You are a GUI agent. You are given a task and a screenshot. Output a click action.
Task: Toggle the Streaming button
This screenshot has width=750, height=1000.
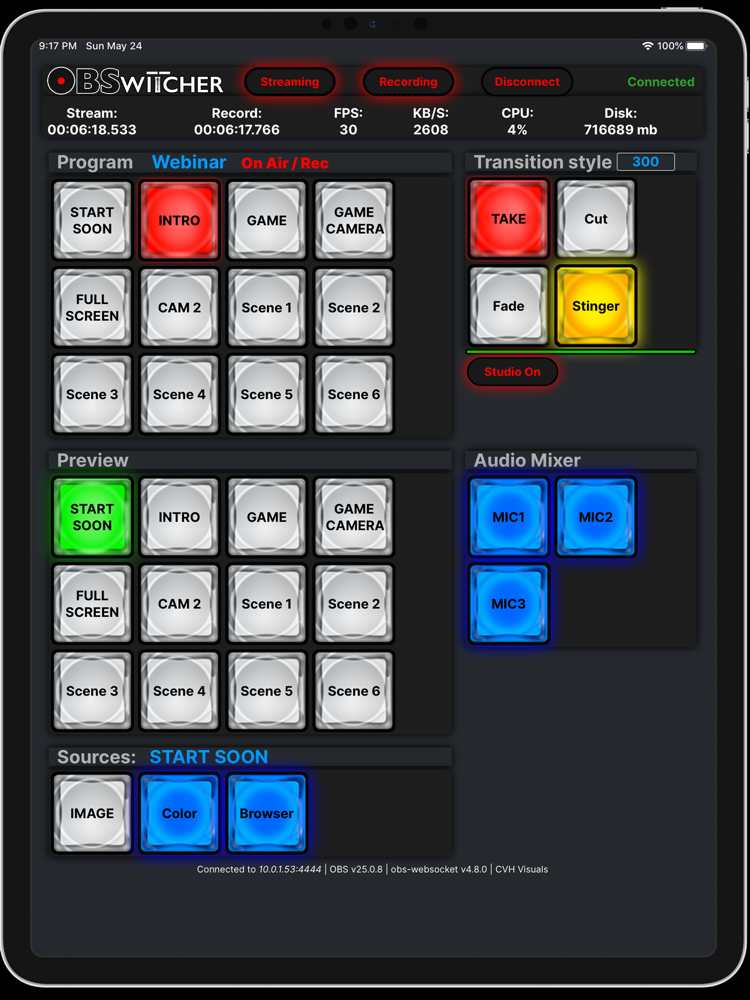click(290, 82)
